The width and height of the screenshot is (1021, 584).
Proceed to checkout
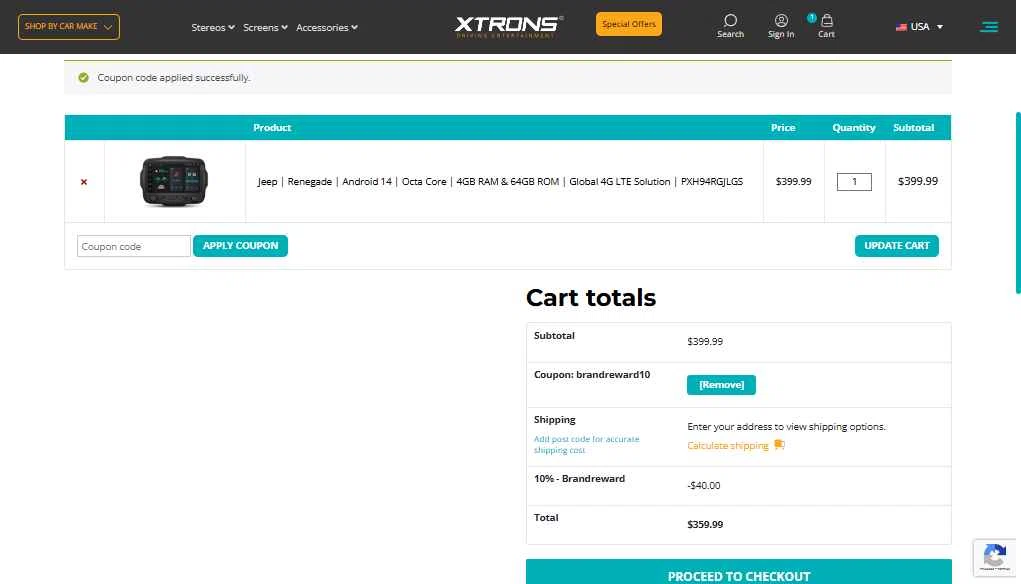pyautogui.click(x=738, y=573)
